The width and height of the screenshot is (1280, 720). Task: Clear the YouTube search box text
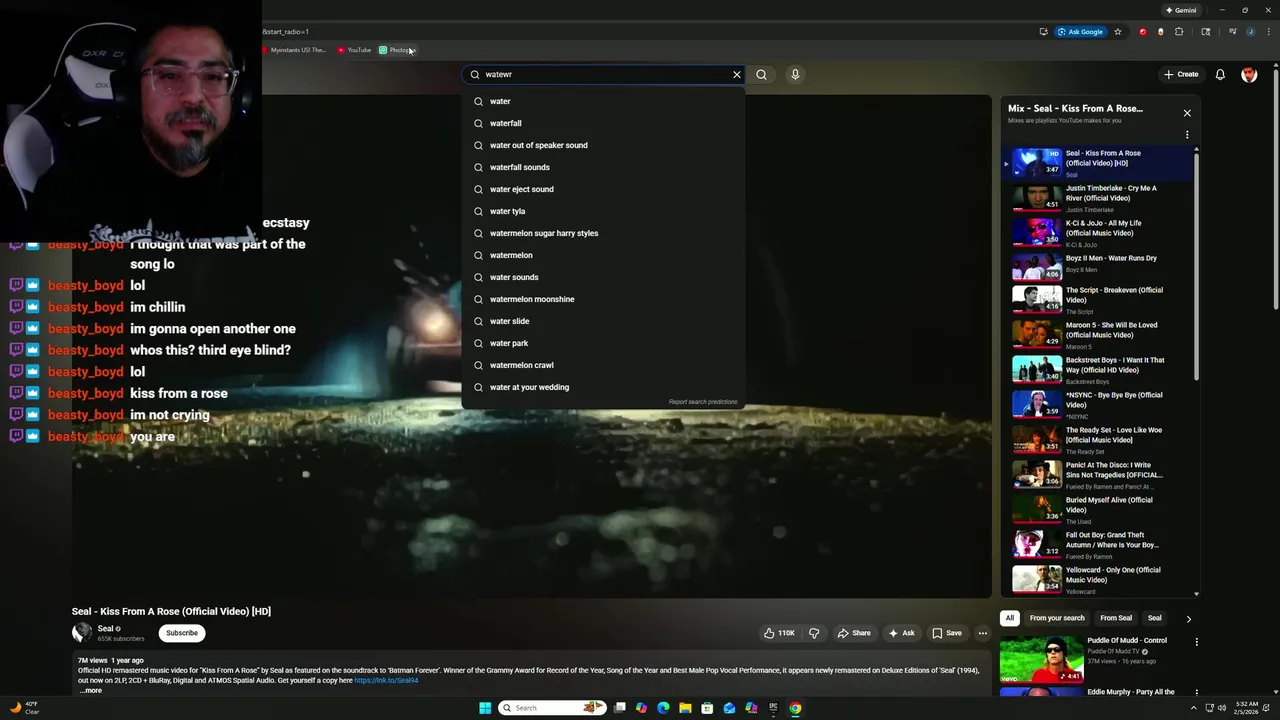[737, 74]
